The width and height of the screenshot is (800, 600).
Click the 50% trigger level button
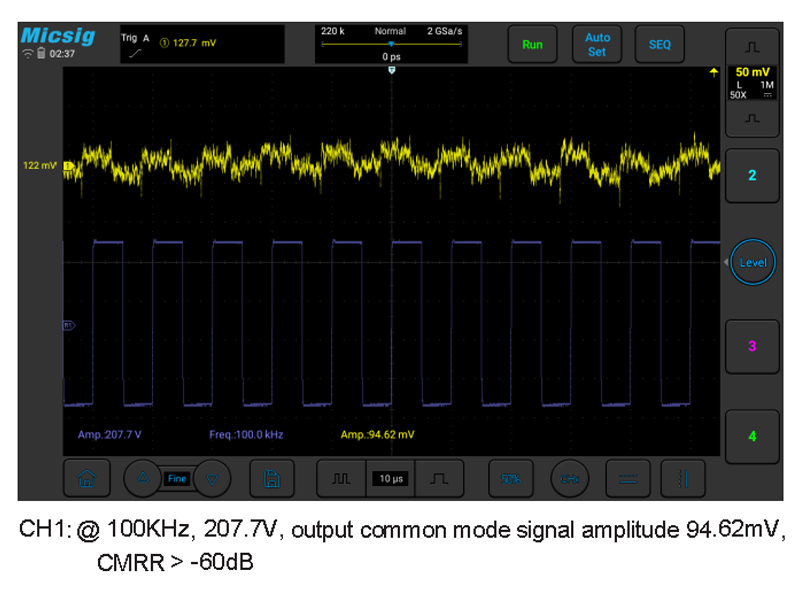pos(510,479)
